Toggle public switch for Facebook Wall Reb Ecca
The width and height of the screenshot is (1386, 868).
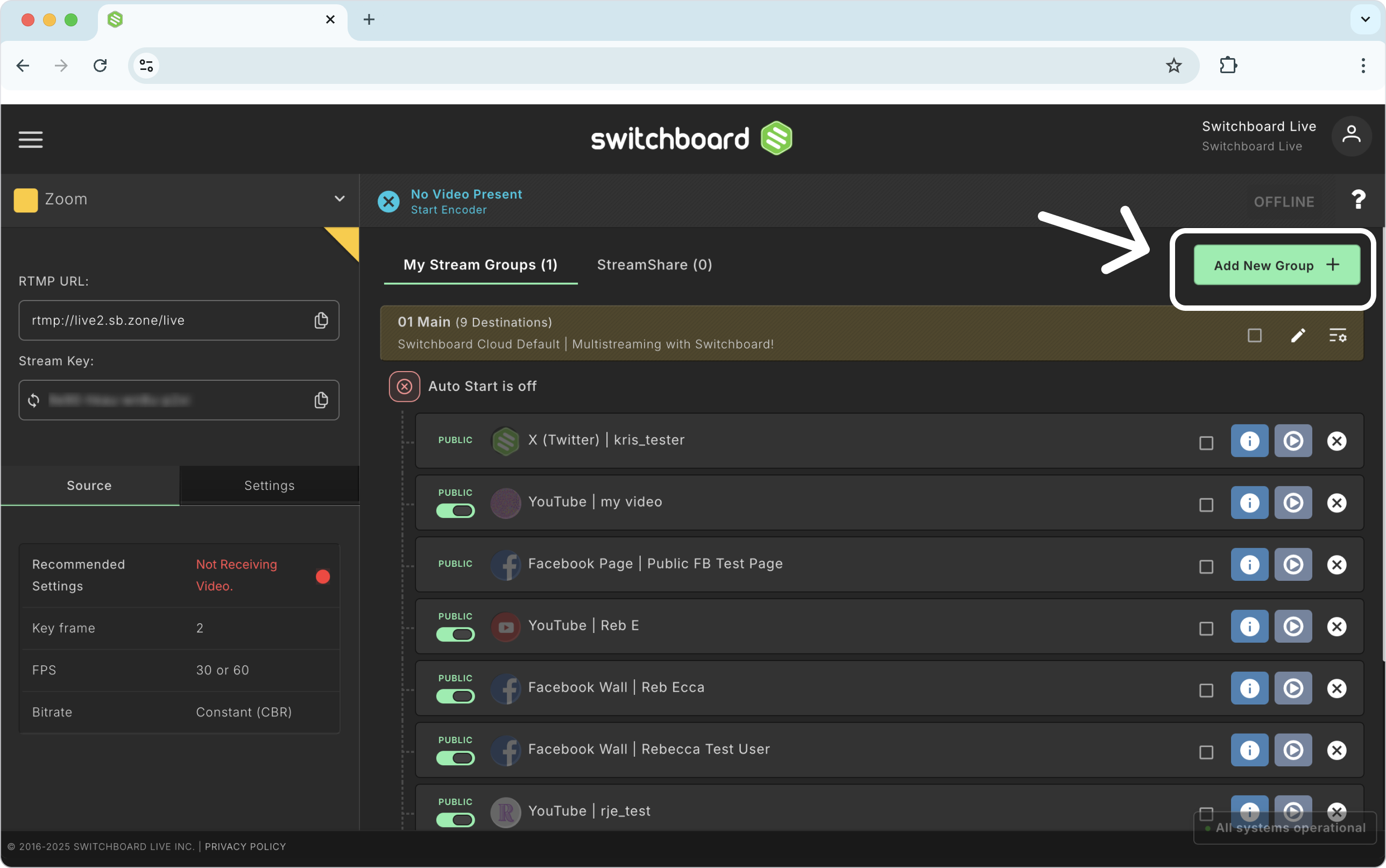coord(455,696)
